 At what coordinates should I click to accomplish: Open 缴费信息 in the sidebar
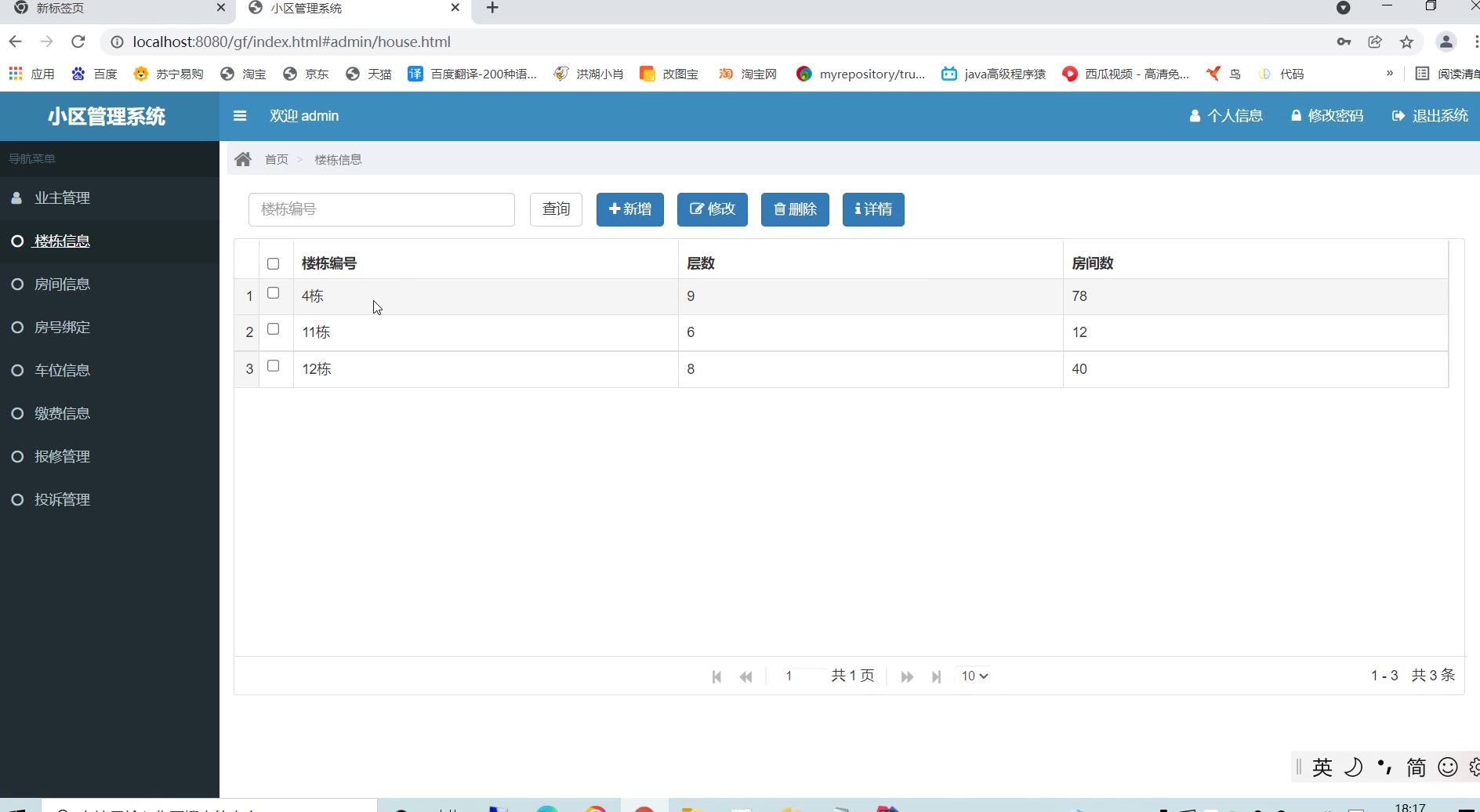tap(110, 414)
